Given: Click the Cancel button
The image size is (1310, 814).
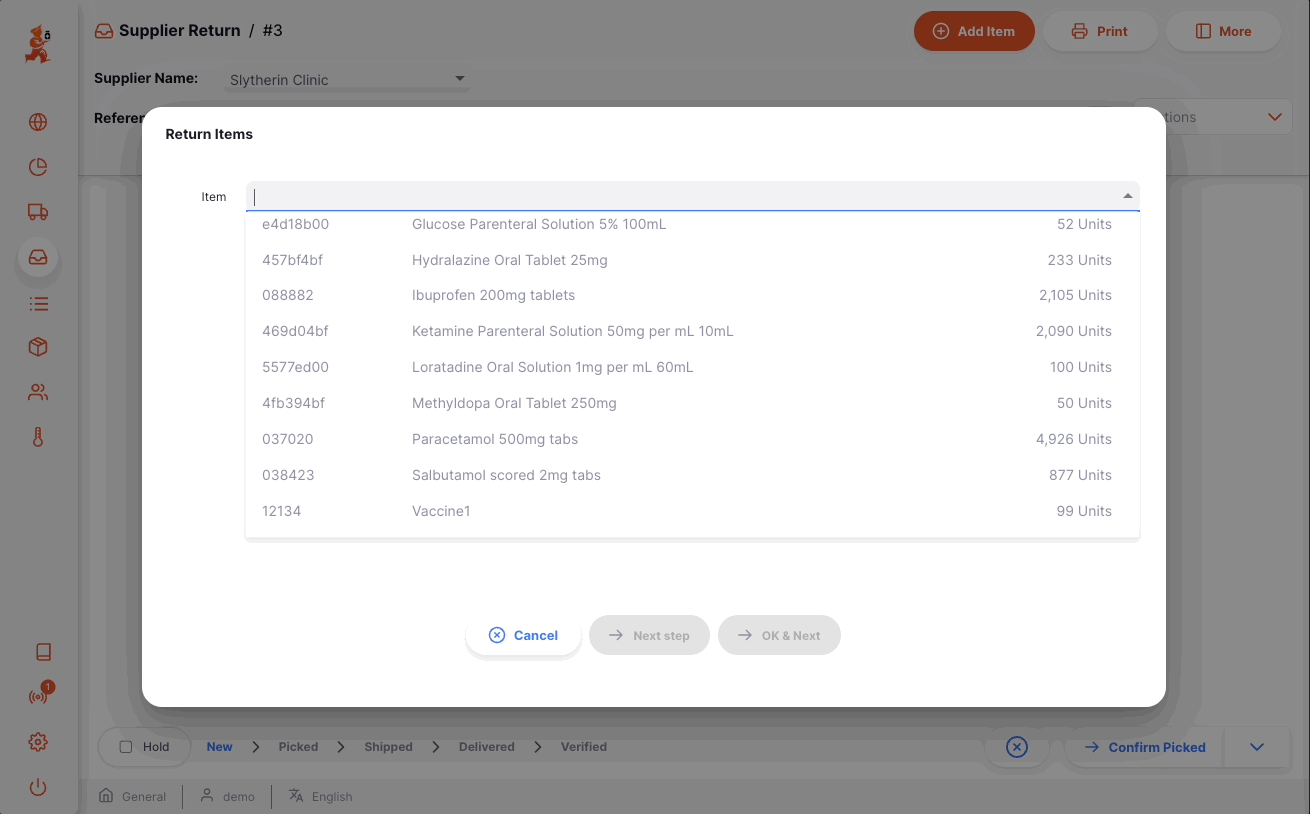Looking at the screenshot, I should tap(523, 635).
